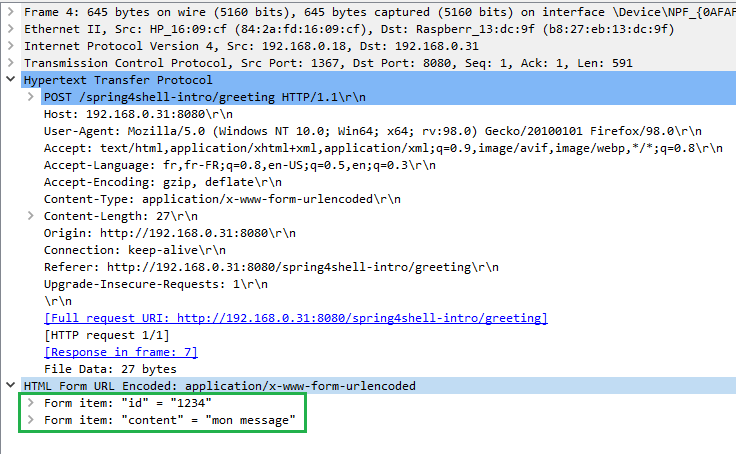The width and height of the screenshot is (736, 454).
Task: Select the User-Agent Mozilla/5.0 line
Action: (373, 131)
